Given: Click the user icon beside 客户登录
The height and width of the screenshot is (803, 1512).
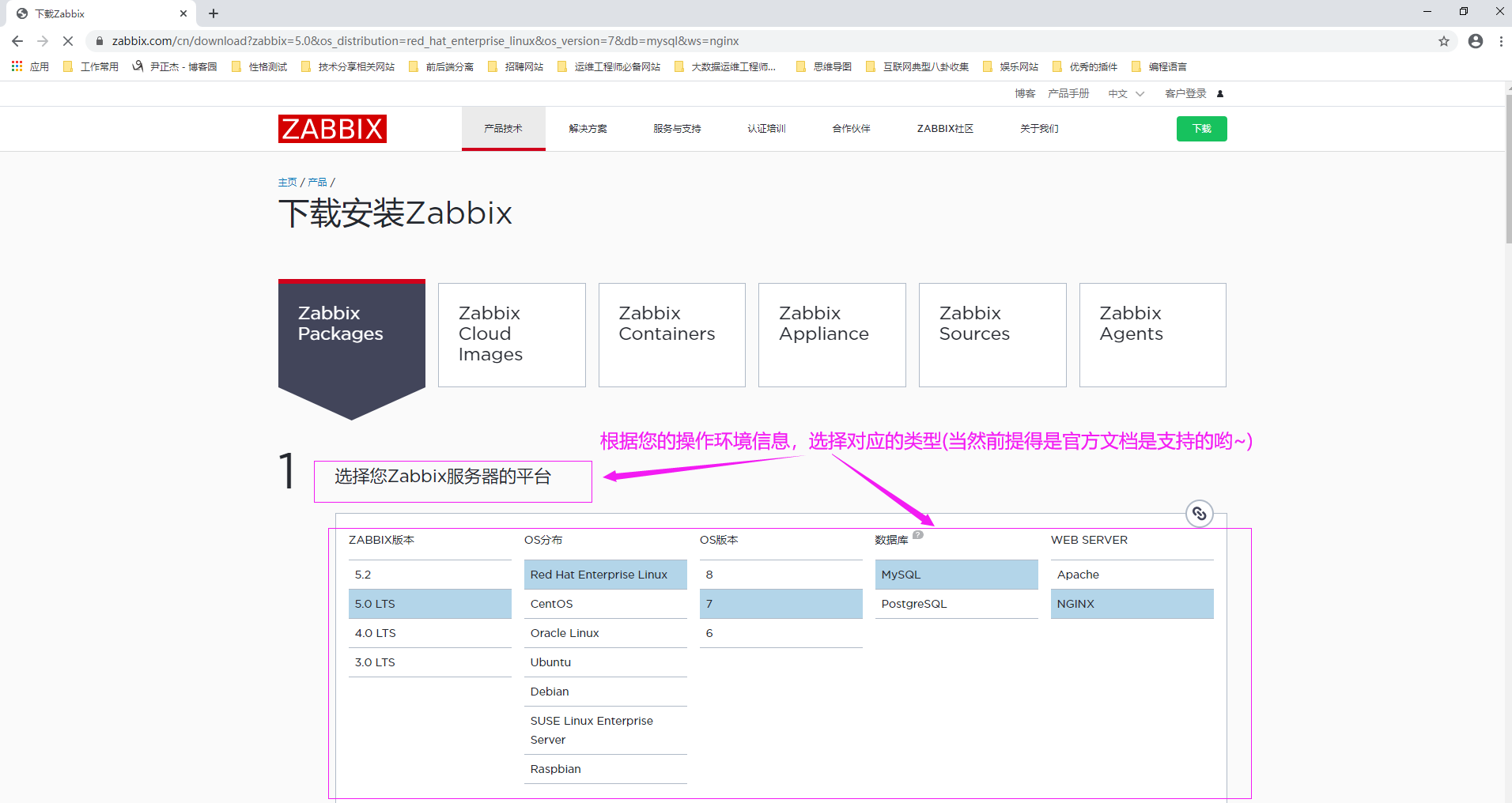Looking at the screenshot, I should [x=1219, y=93].
